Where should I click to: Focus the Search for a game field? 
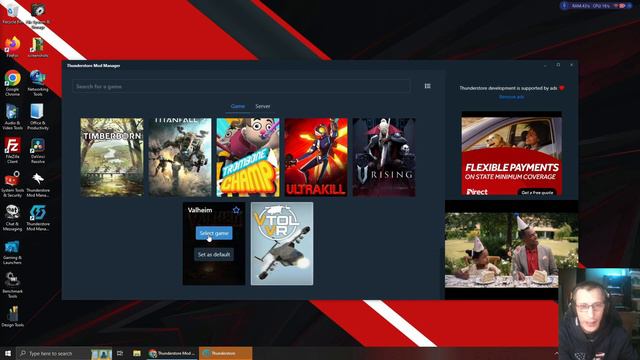(242, 87)
